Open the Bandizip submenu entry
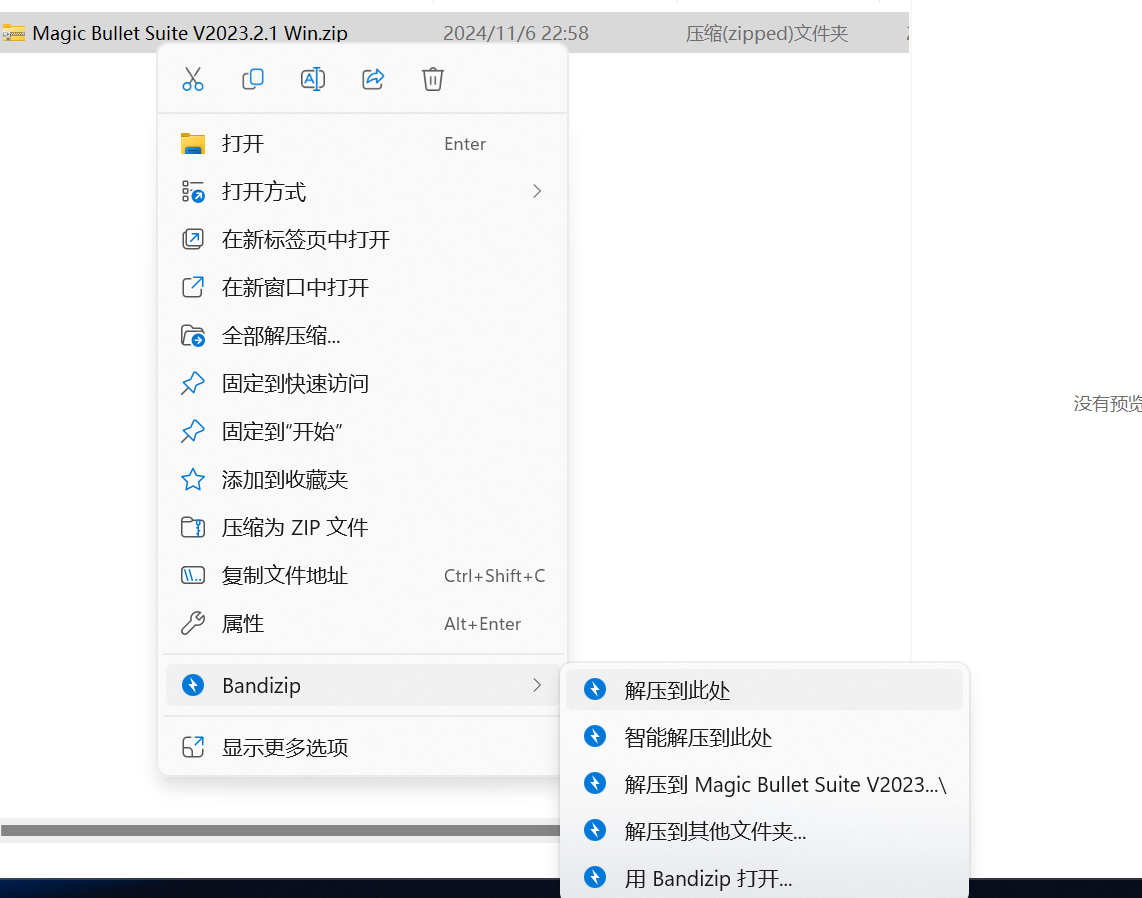This screenshot has width=1142, height=898. 363,685
